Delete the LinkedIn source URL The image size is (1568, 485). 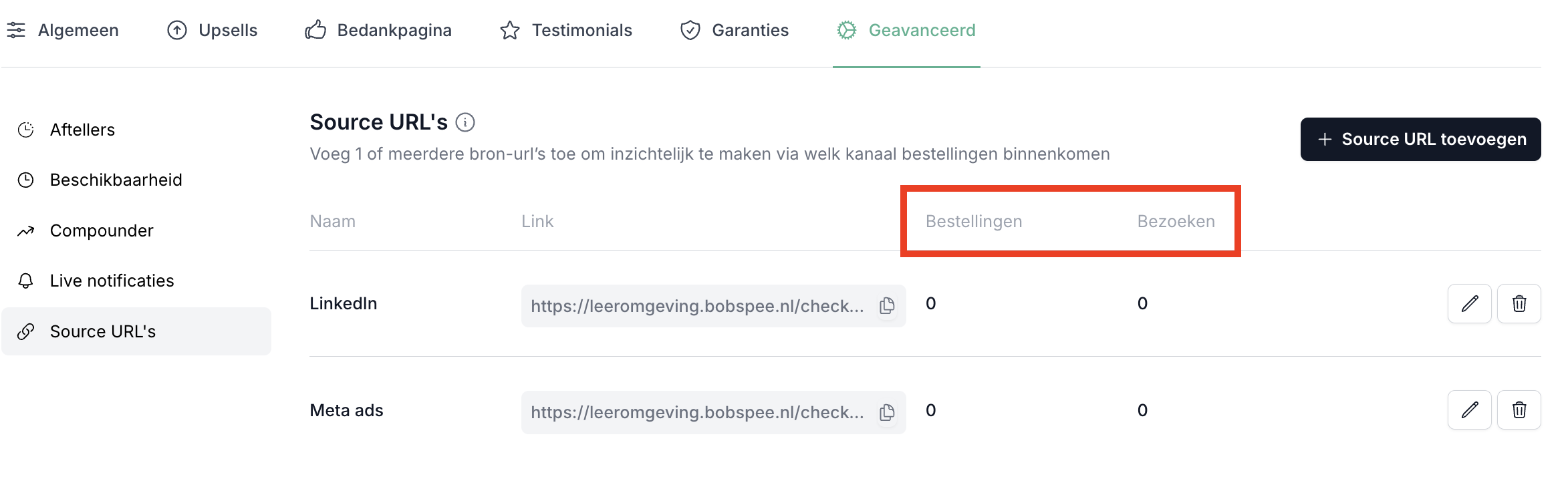tap(1519, 304)
